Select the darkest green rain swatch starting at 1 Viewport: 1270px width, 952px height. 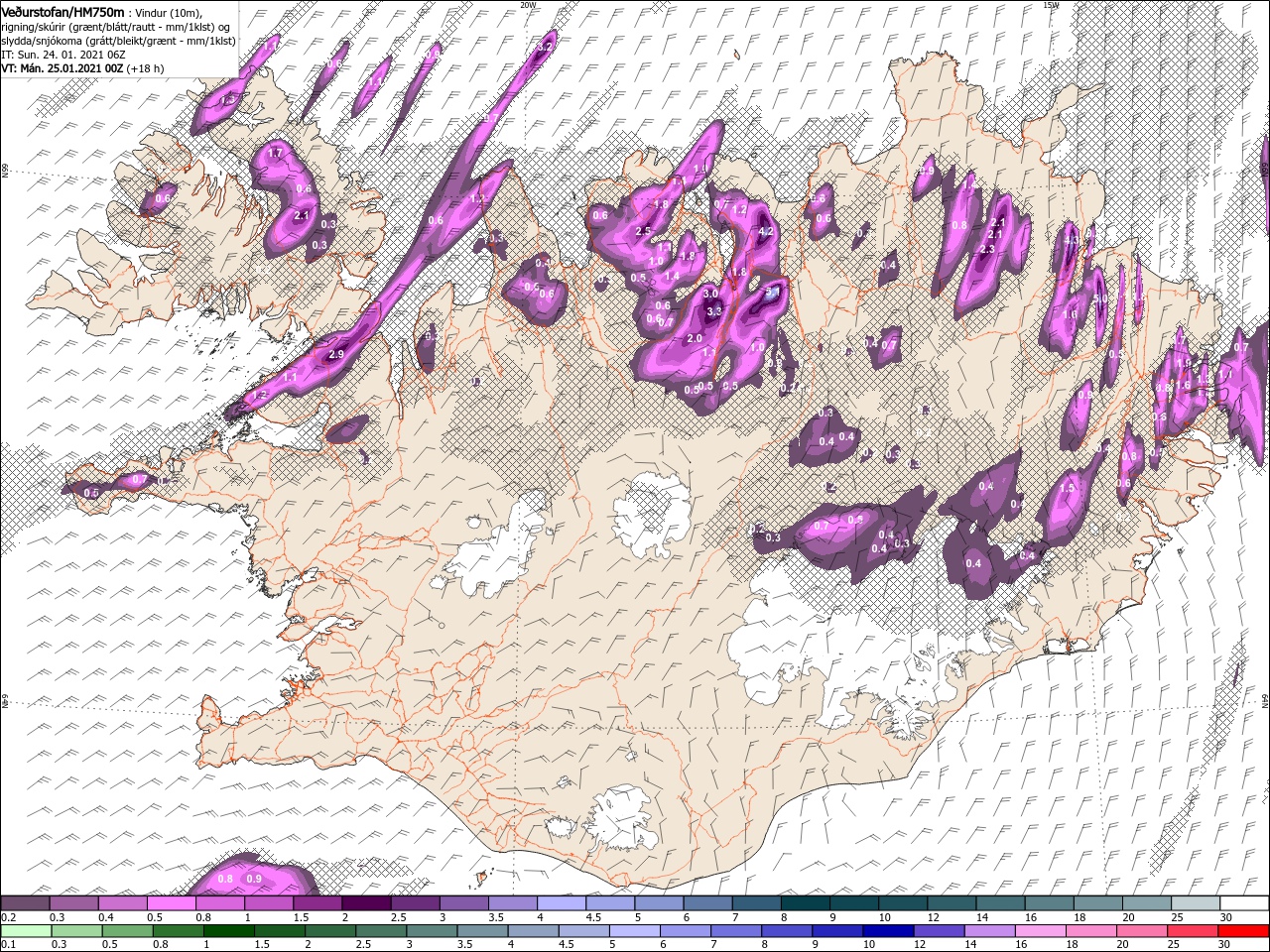pos(228,931)
